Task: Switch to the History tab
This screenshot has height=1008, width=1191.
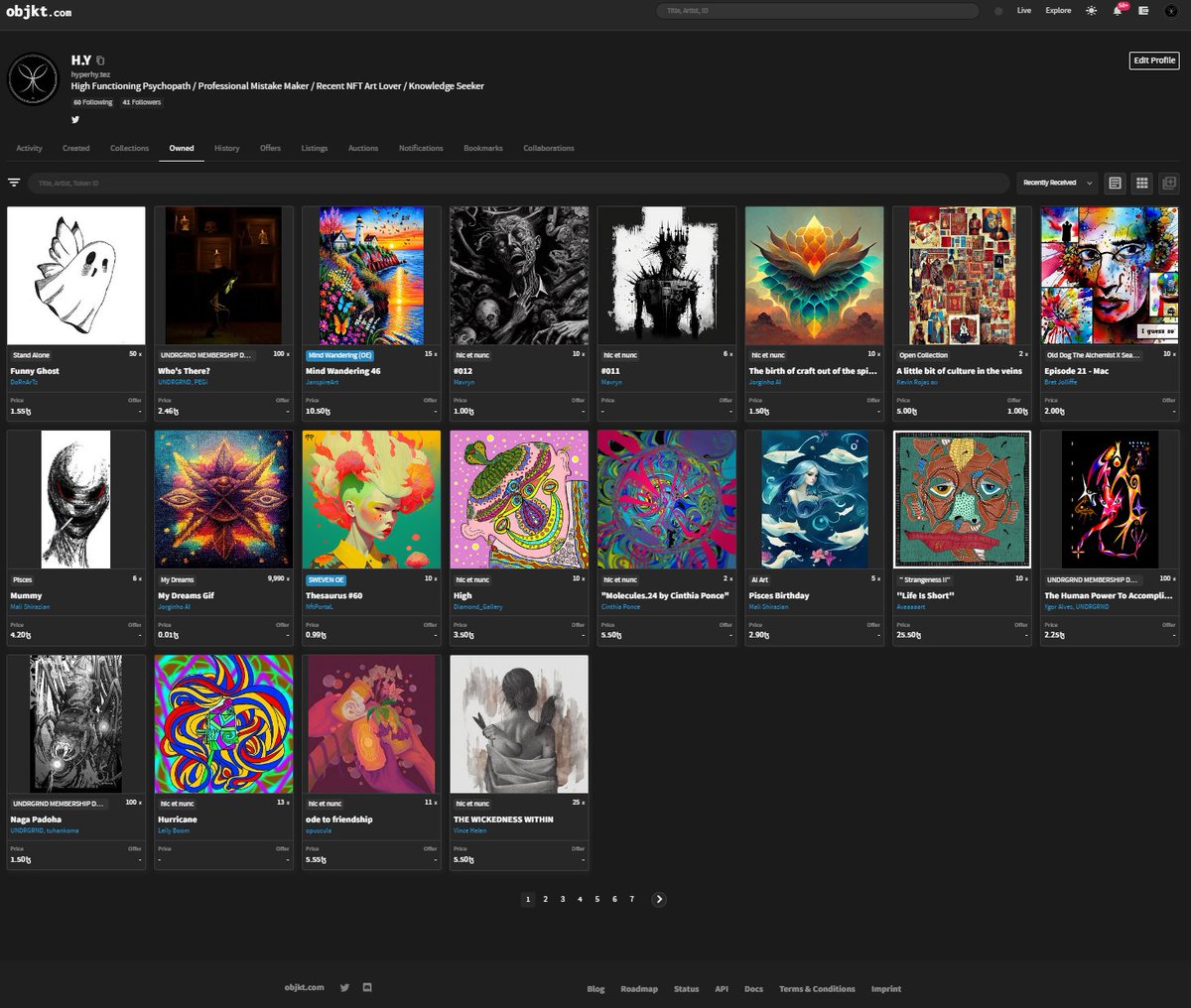Action: [227, 148]
